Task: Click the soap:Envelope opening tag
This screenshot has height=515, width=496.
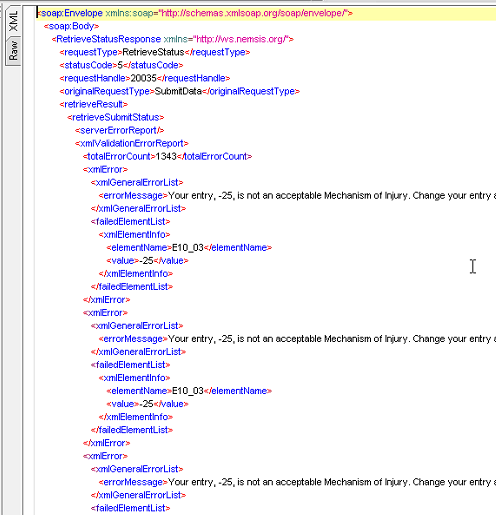Action: (70, 13)
